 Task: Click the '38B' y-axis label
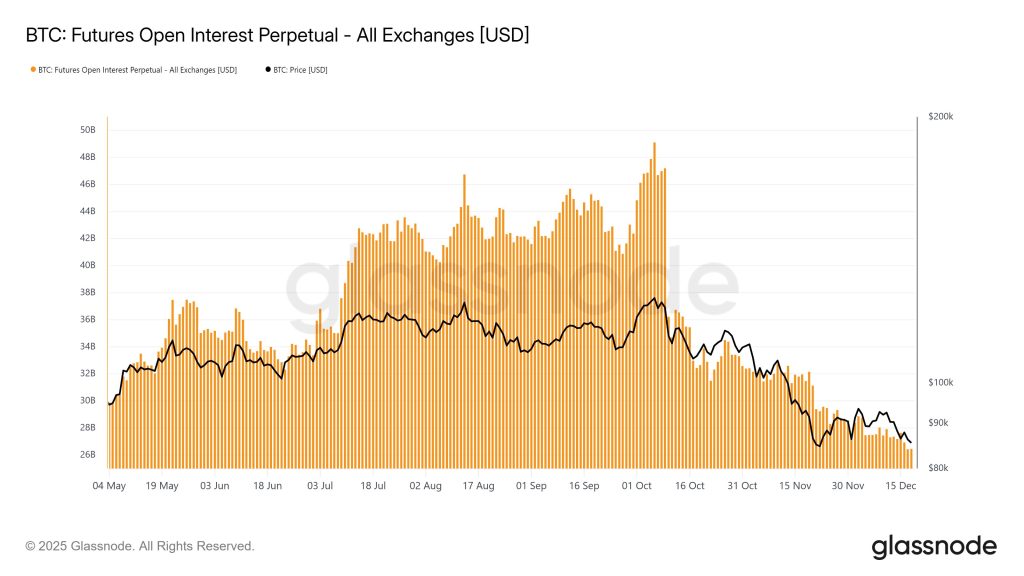(x=87, y=293)
